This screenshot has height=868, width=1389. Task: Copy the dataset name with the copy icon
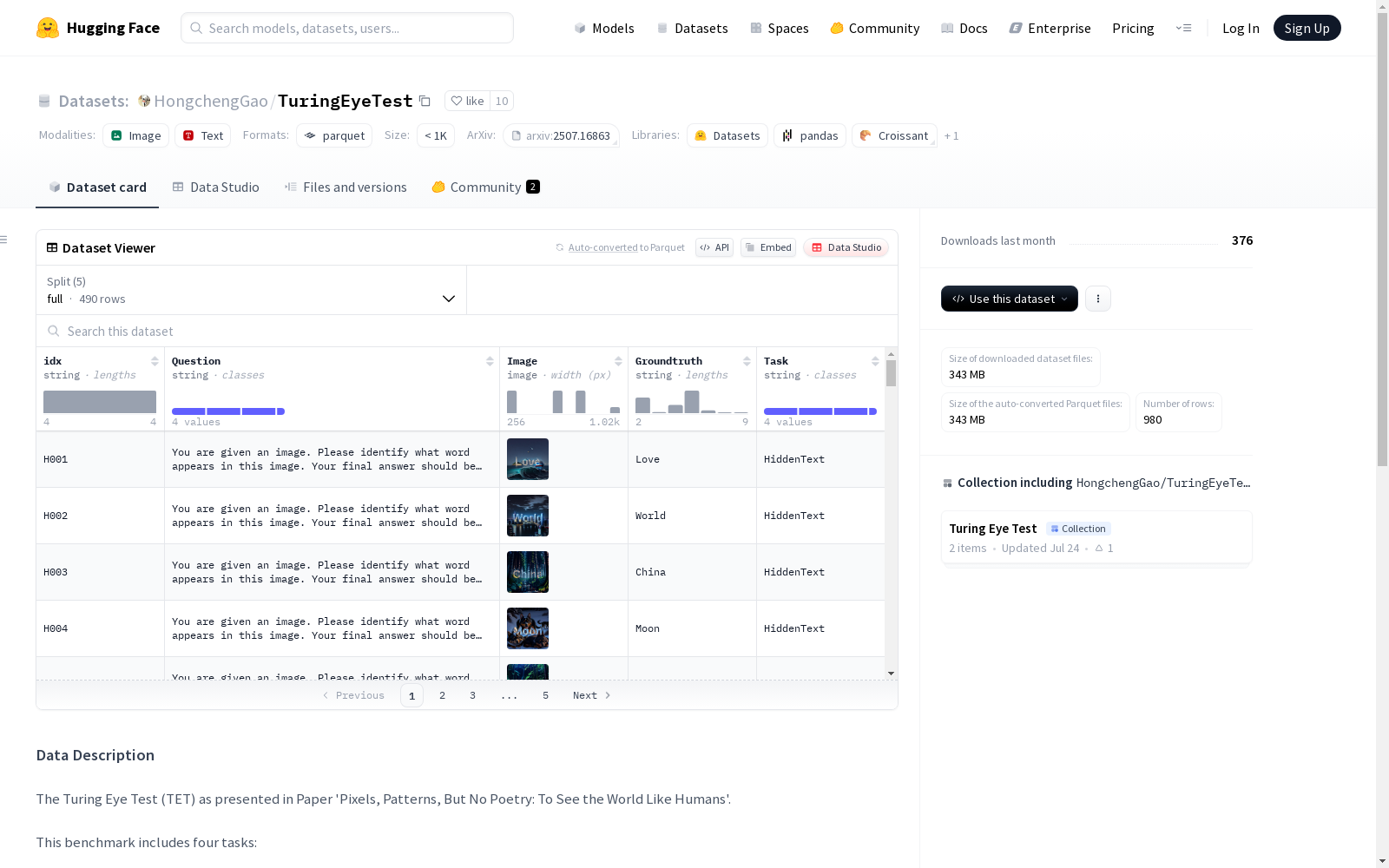point(425,101)
